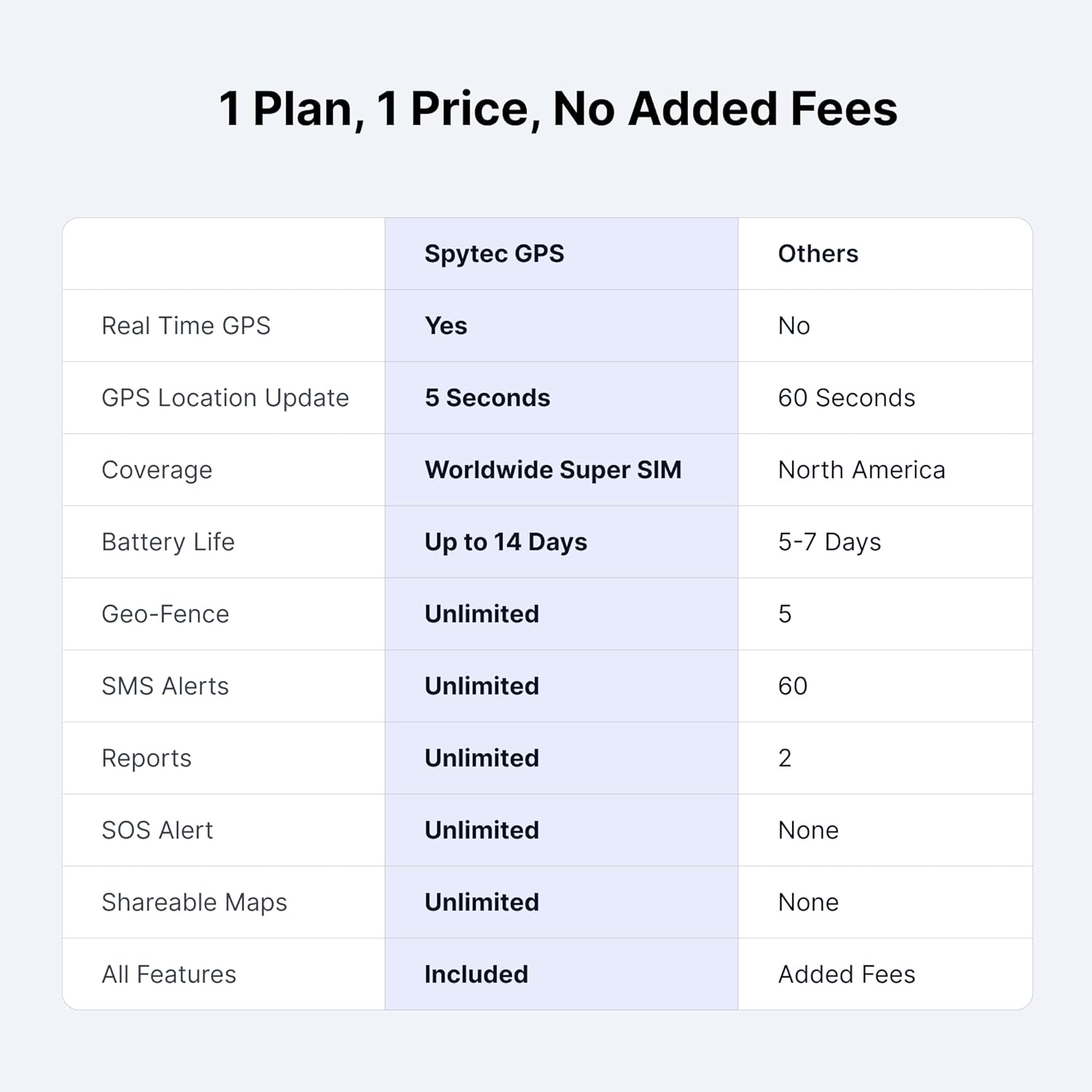Select the Reports row label
Viewport: 1092px width, 1092px height.
(146, 758)
